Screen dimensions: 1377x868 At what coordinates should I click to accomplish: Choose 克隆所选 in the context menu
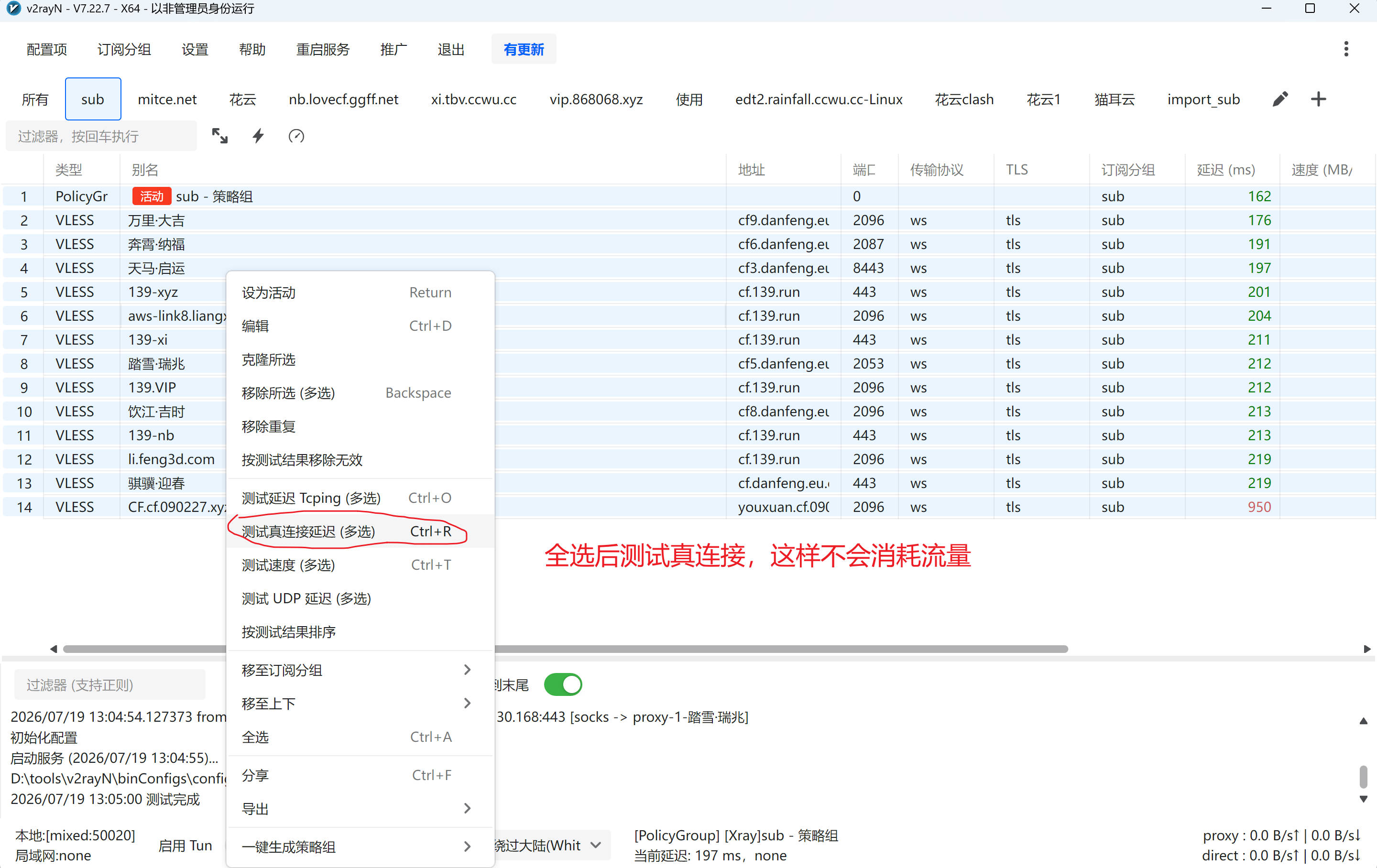click(360, 359)
